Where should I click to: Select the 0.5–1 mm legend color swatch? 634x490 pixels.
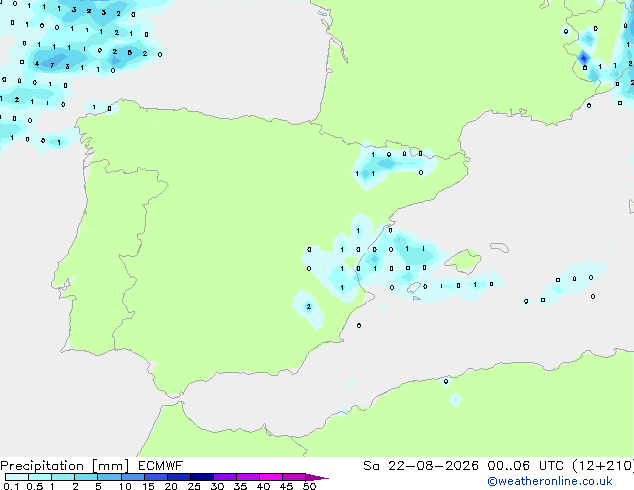[x=40, y=477]
